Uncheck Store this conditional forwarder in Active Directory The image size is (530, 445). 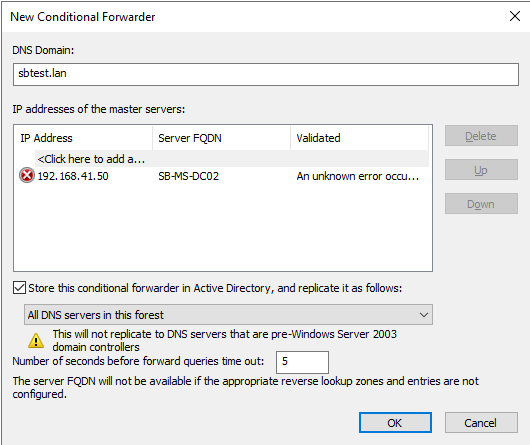point(19,288)
